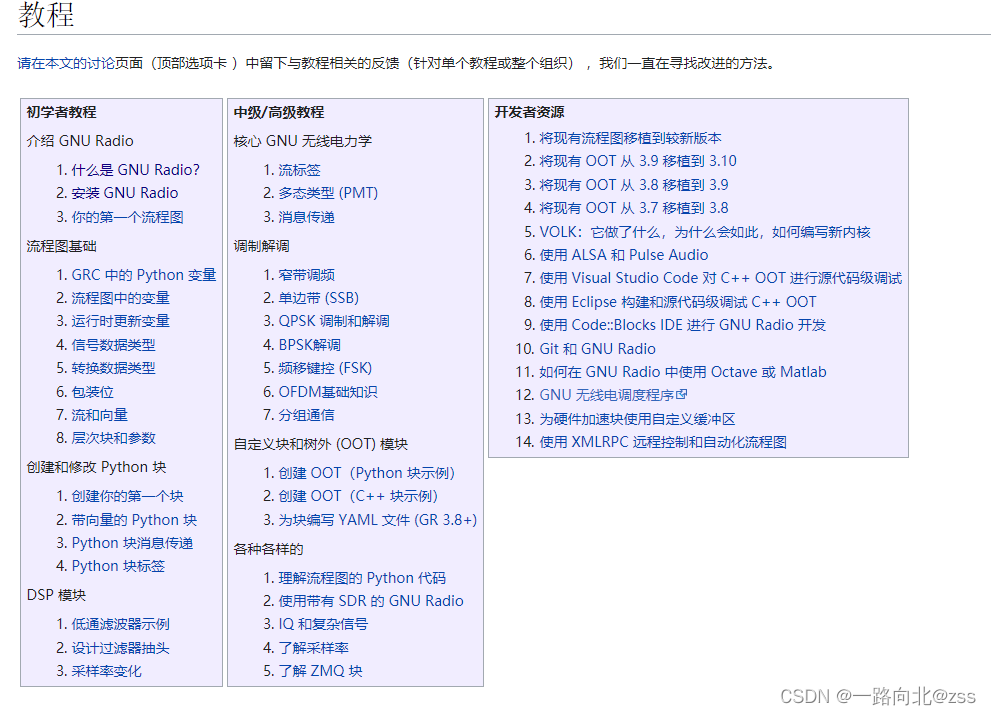The width and height of the screenshot is (991, 715).
Task: Click 自定义块和树外 (OOT) 模块 label
Action: (320, 444)
